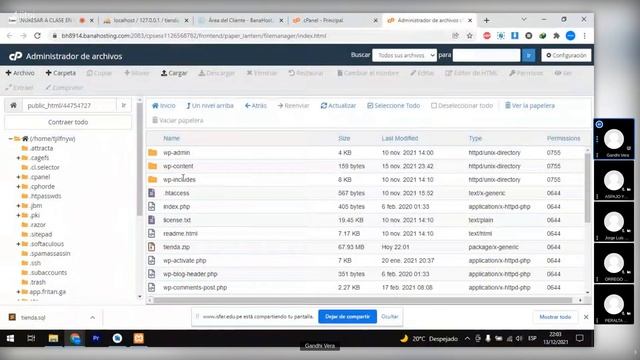Select the wp-includes folder row
The image size is (640, 360).
click(366, 180)
